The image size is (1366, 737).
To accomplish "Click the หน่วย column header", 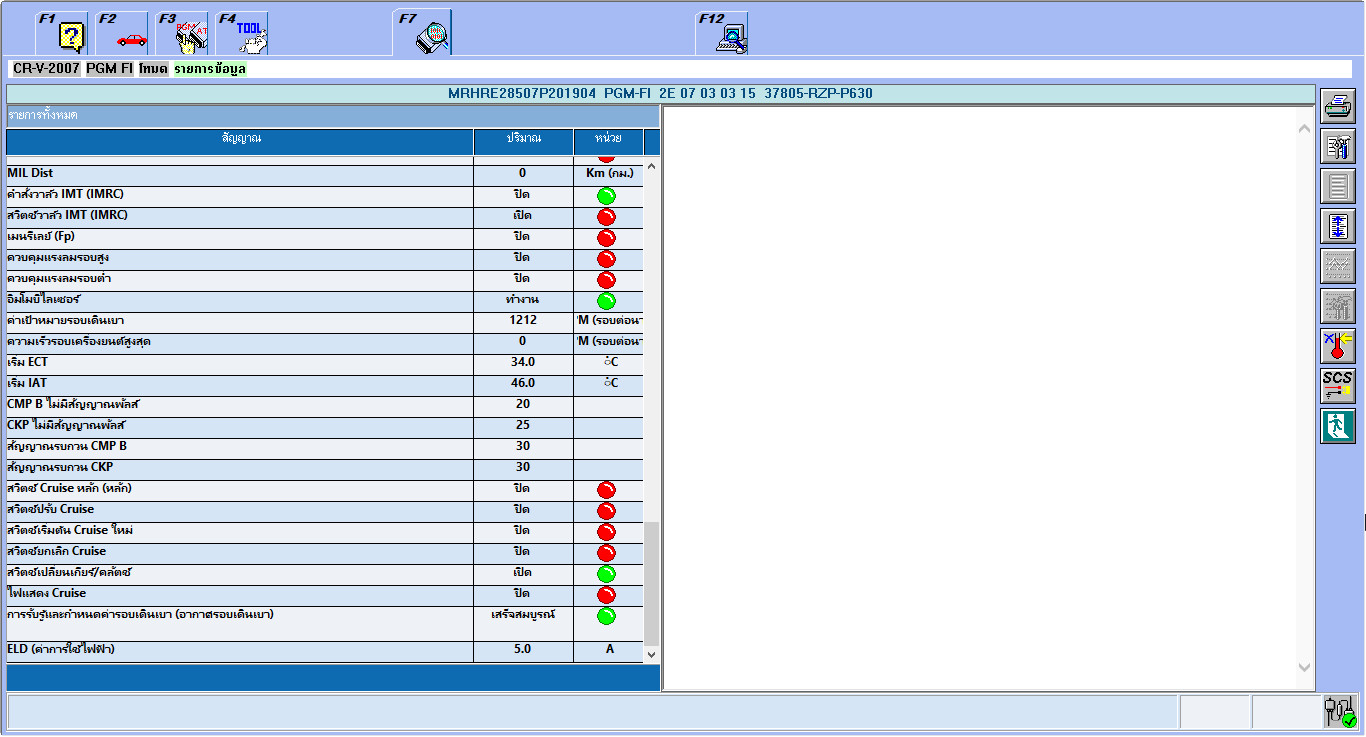I will (x=609, y=141).
